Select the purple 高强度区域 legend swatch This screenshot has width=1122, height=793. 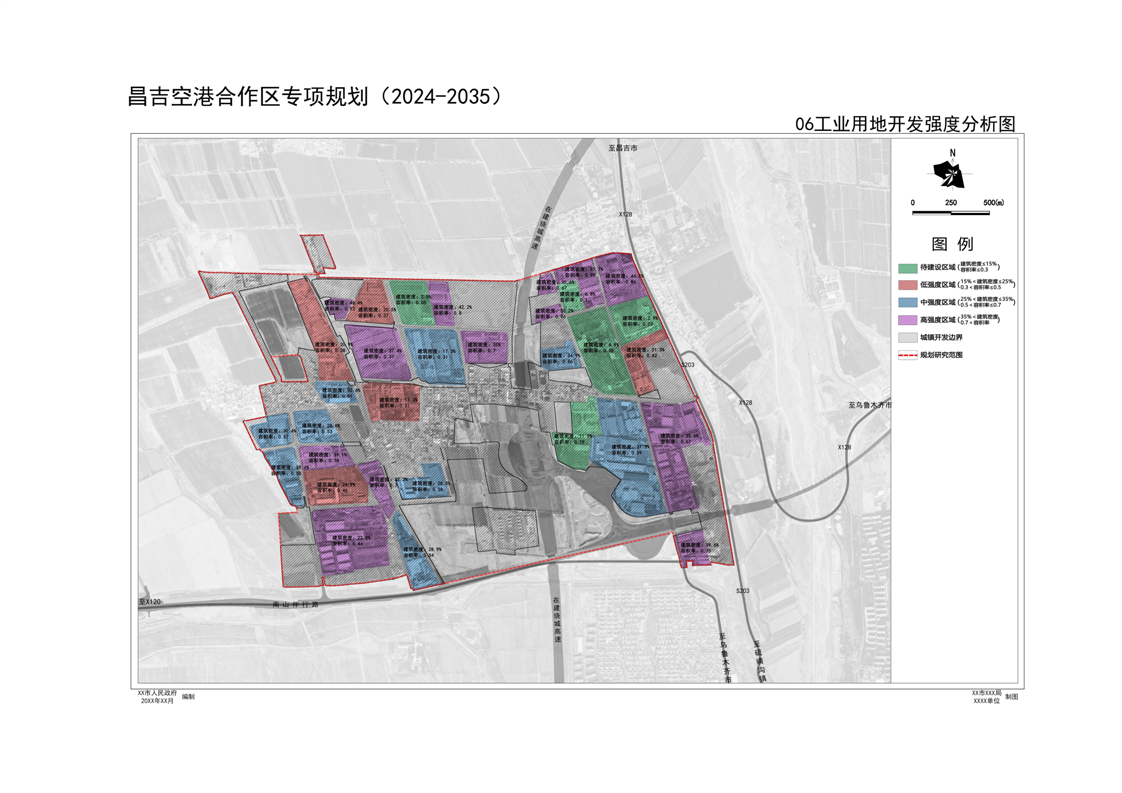coord(908,320)
